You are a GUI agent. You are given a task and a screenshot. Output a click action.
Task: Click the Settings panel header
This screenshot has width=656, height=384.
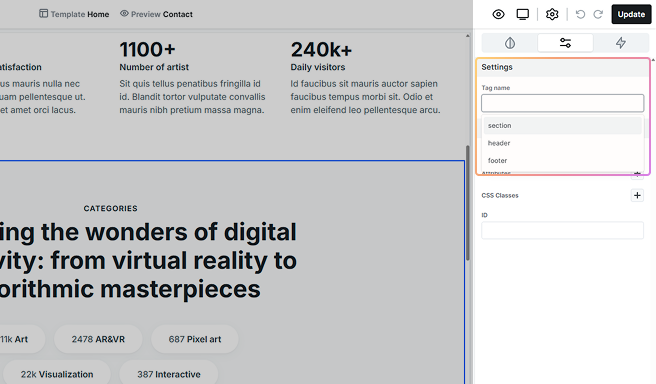563,67
